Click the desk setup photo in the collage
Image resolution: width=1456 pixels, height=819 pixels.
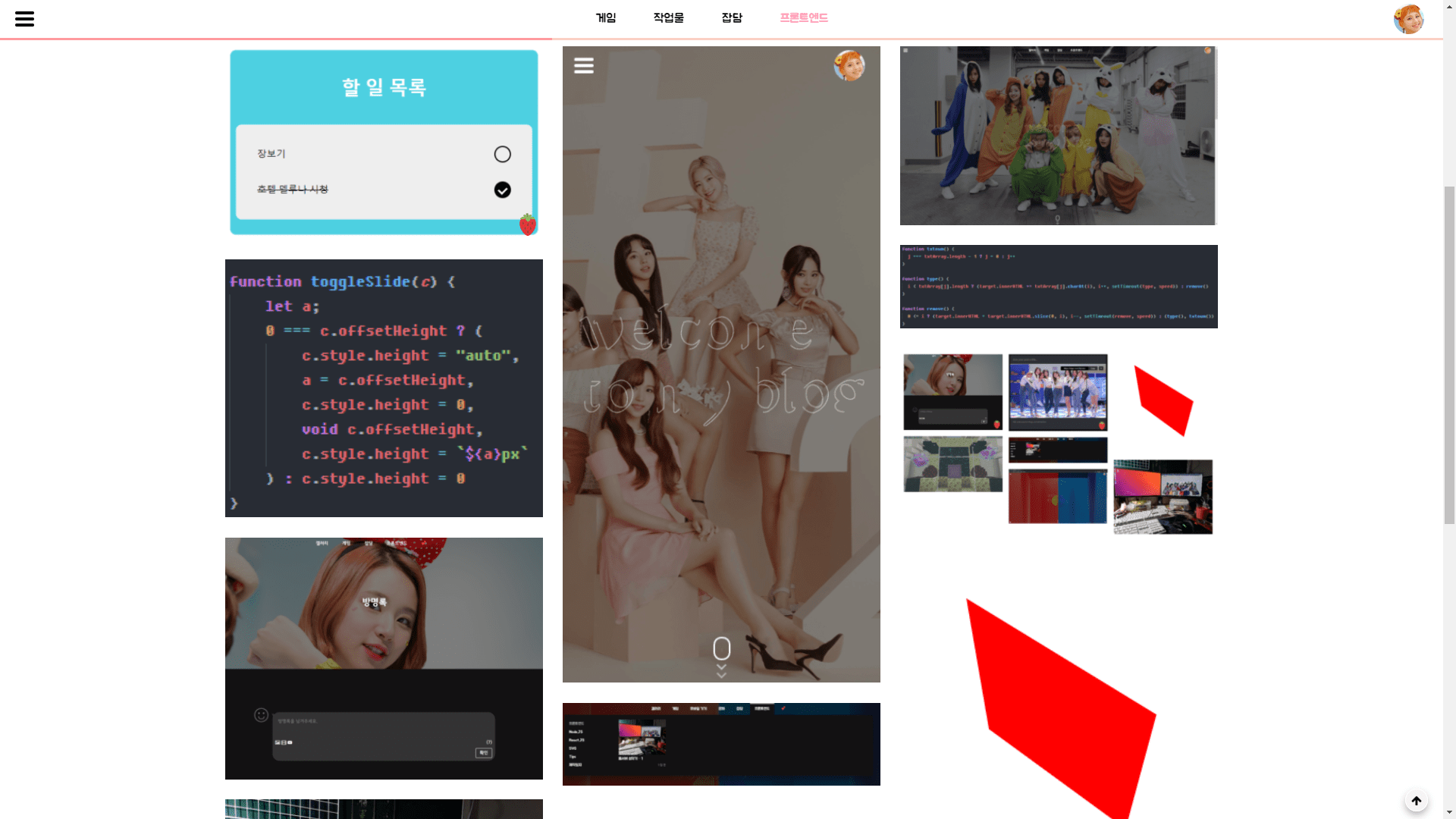click(x=1163, y=497)
